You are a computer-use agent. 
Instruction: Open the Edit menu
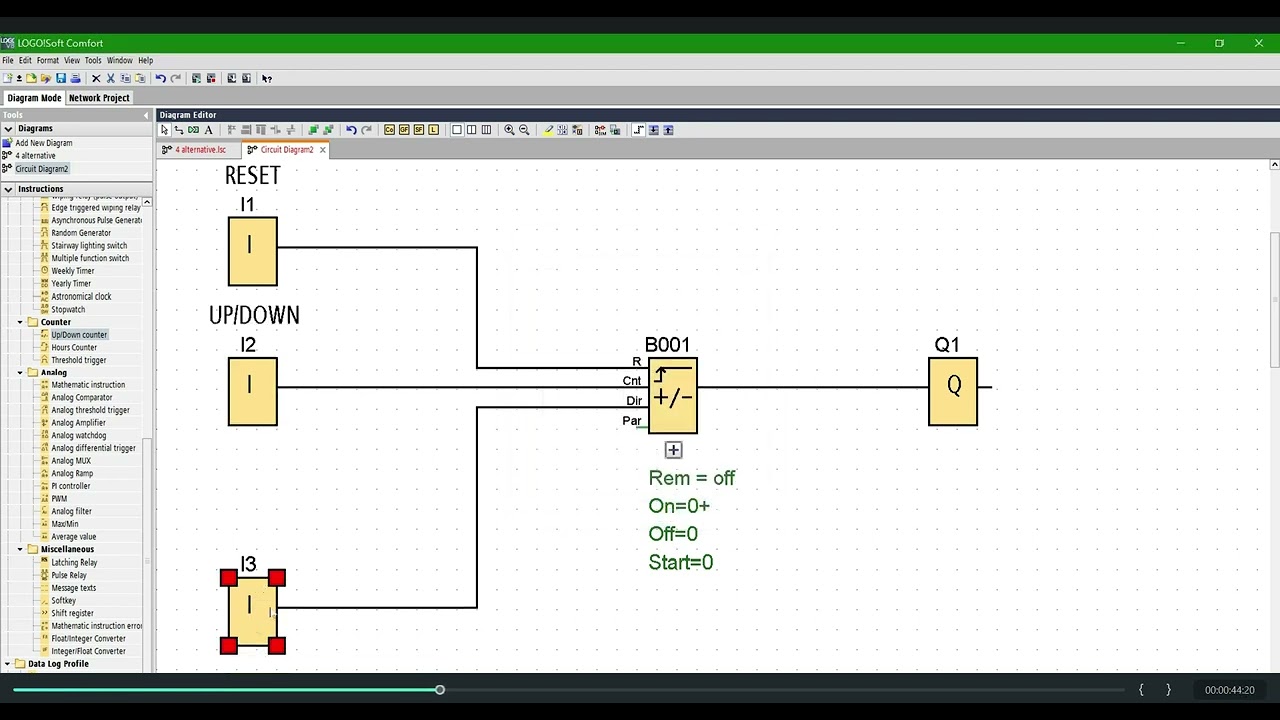click(x=25, y=61)
